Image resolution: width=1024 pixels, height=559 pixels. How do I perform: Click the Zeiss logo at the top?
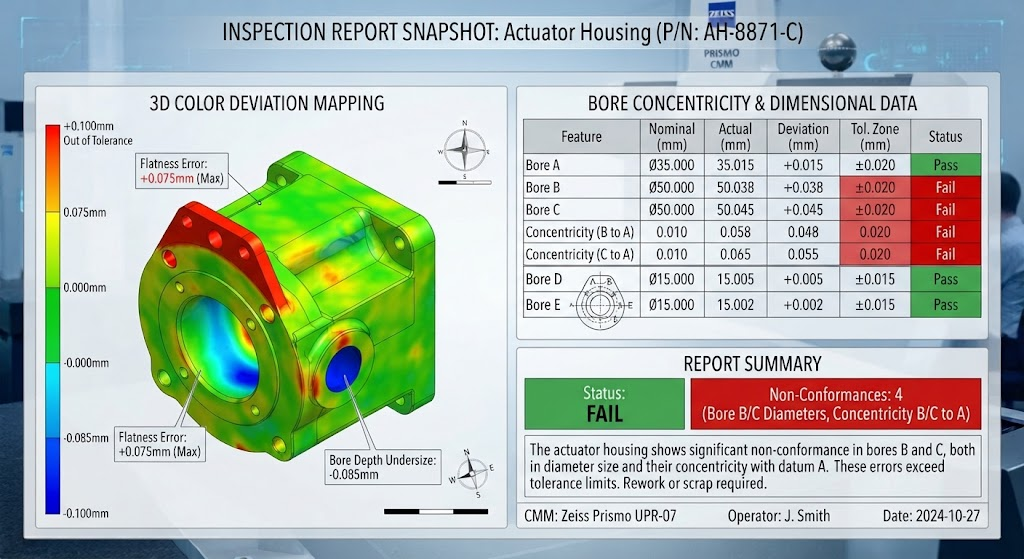722,16
